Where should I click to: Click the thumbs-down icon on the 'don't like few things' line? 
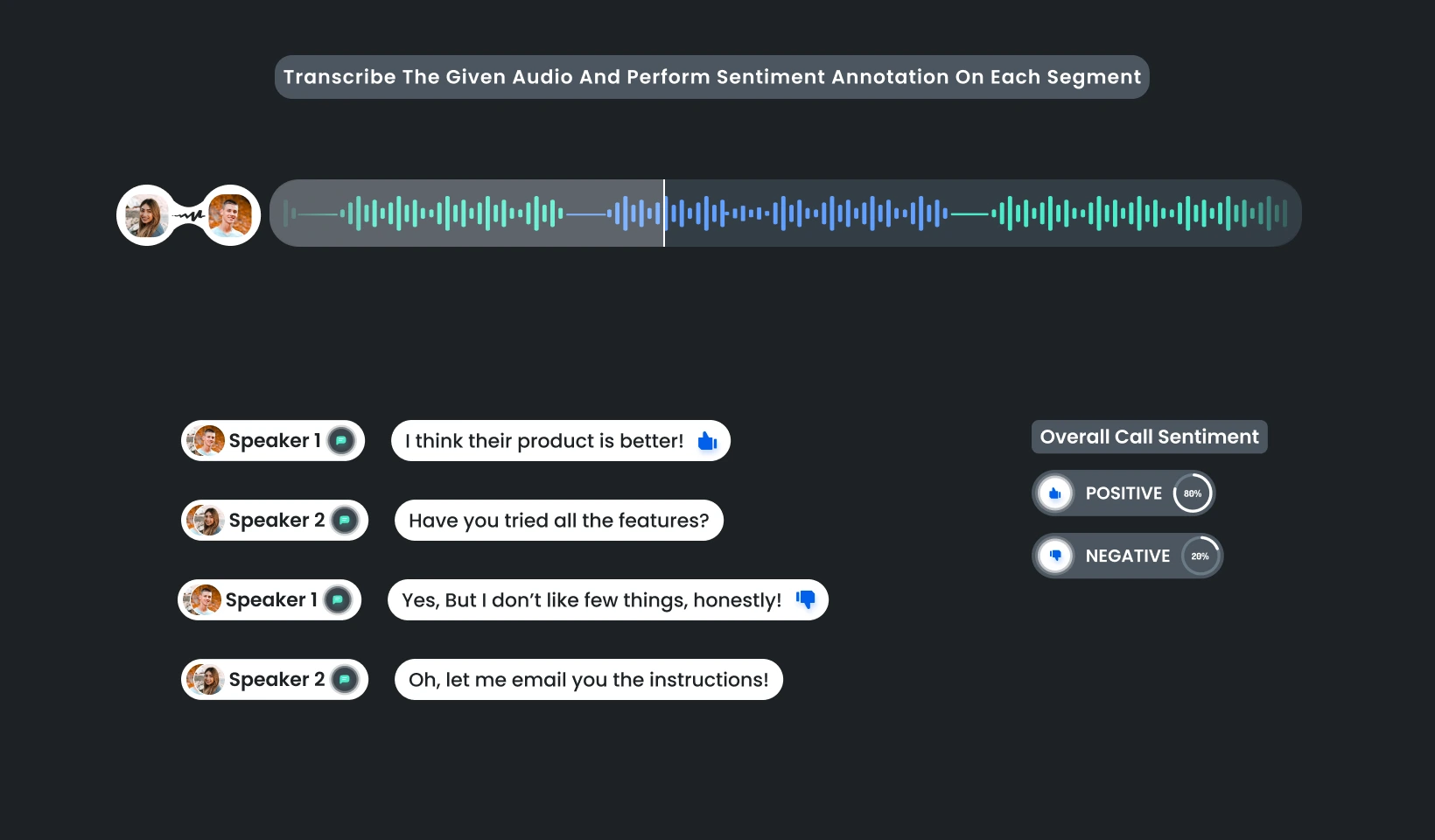click(806, 599)
